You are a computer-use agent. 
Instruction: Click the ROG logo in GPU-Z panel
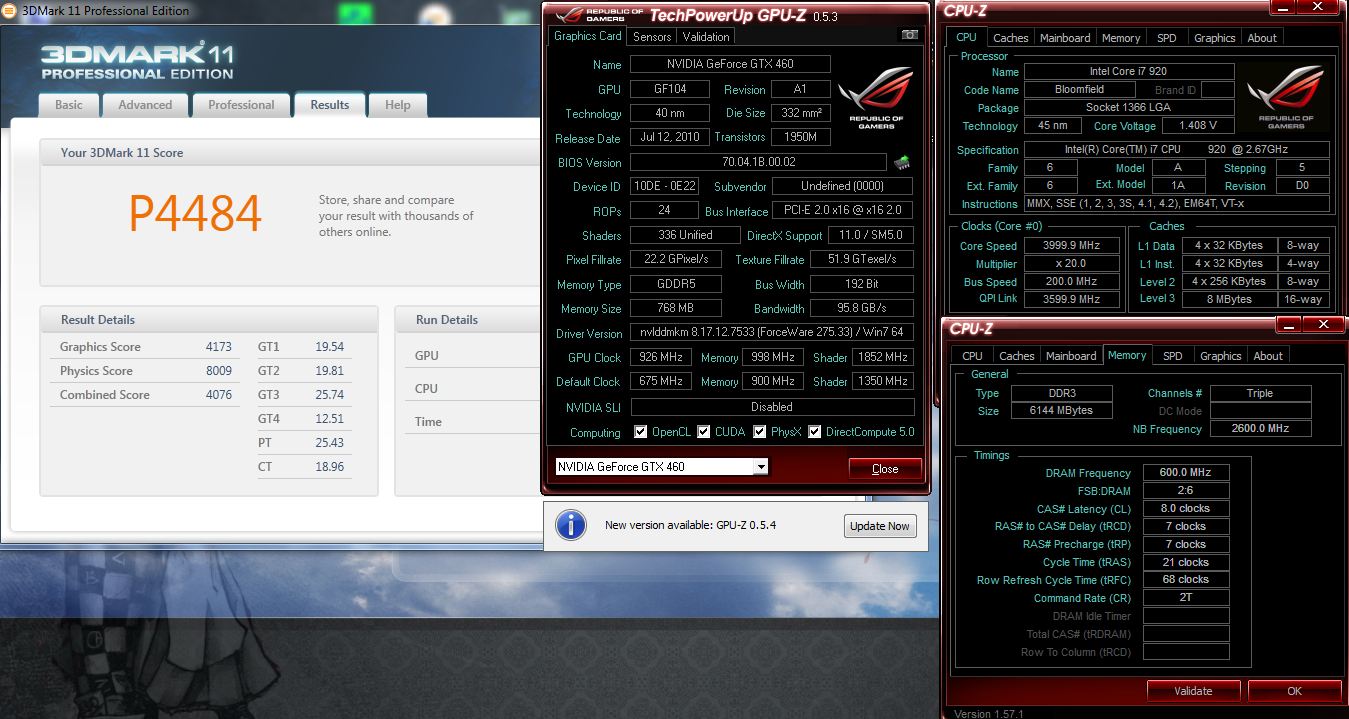coord(875,98)
